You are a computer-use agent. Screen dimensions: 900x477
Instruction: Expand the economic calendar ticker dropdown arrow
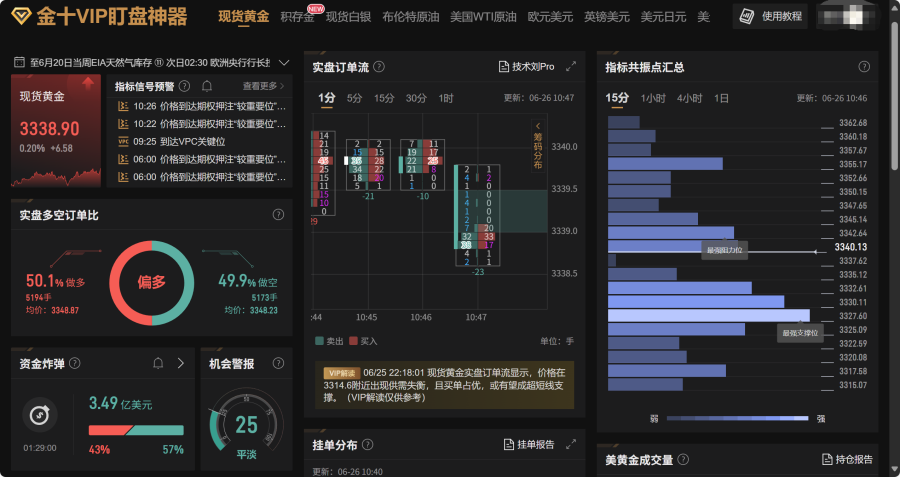[x=284, y=62]
